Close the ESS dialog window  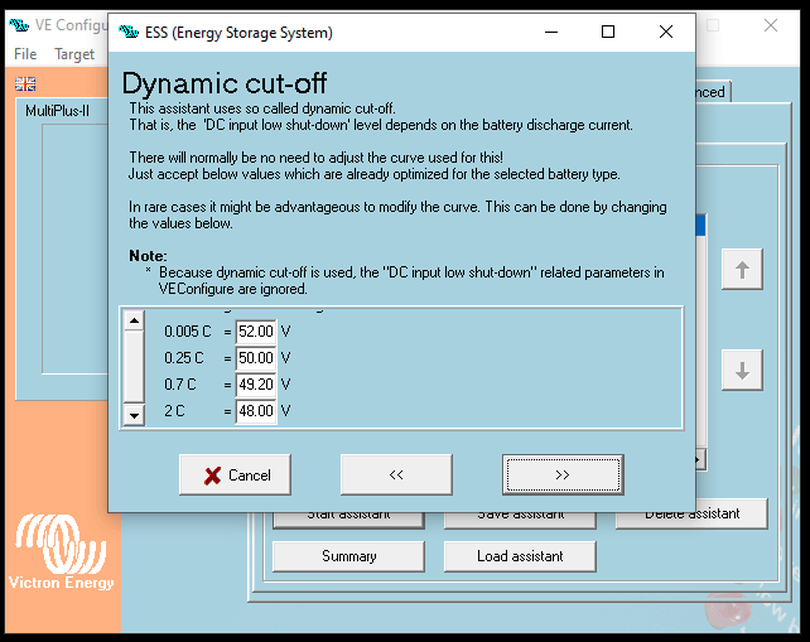[x=666, y=32]
